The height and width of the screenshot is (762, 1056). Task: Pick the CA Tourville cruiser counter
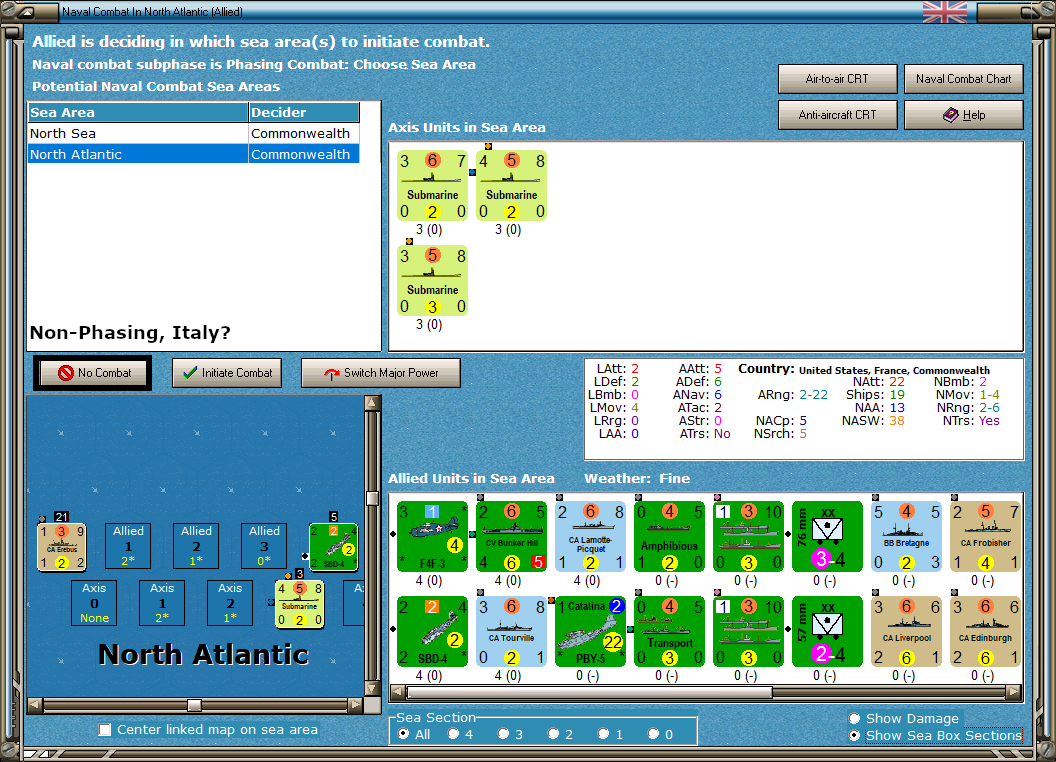tap(511, 631)
